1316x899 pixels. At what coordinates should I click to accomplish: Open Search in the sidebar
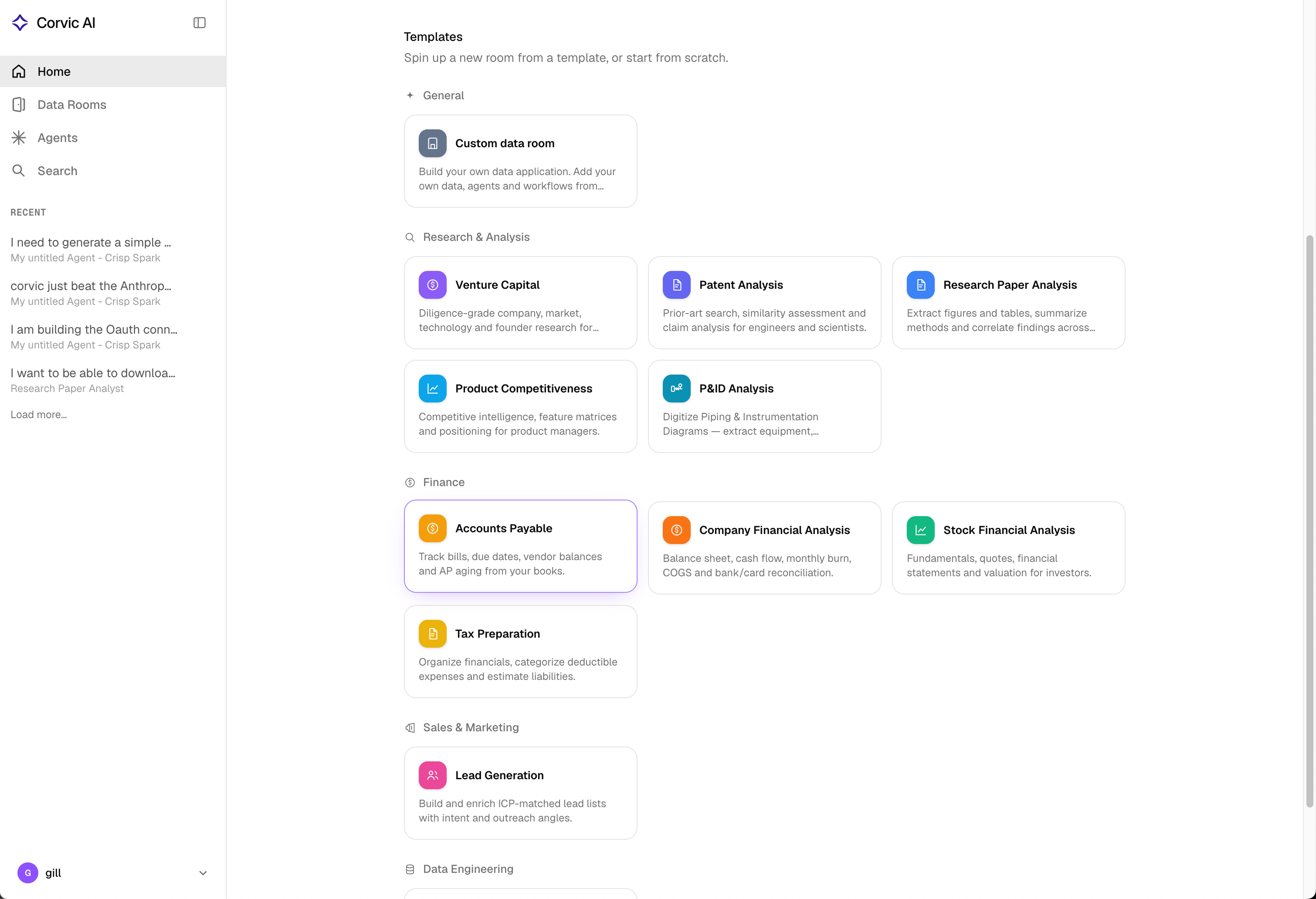113,171
